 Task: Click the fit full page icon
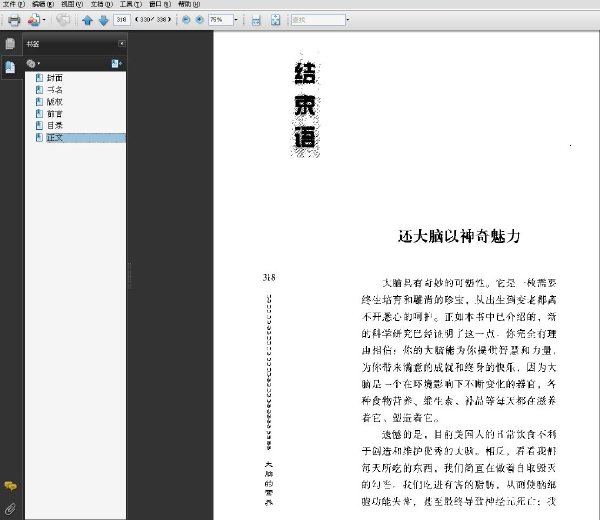point(276,20)
